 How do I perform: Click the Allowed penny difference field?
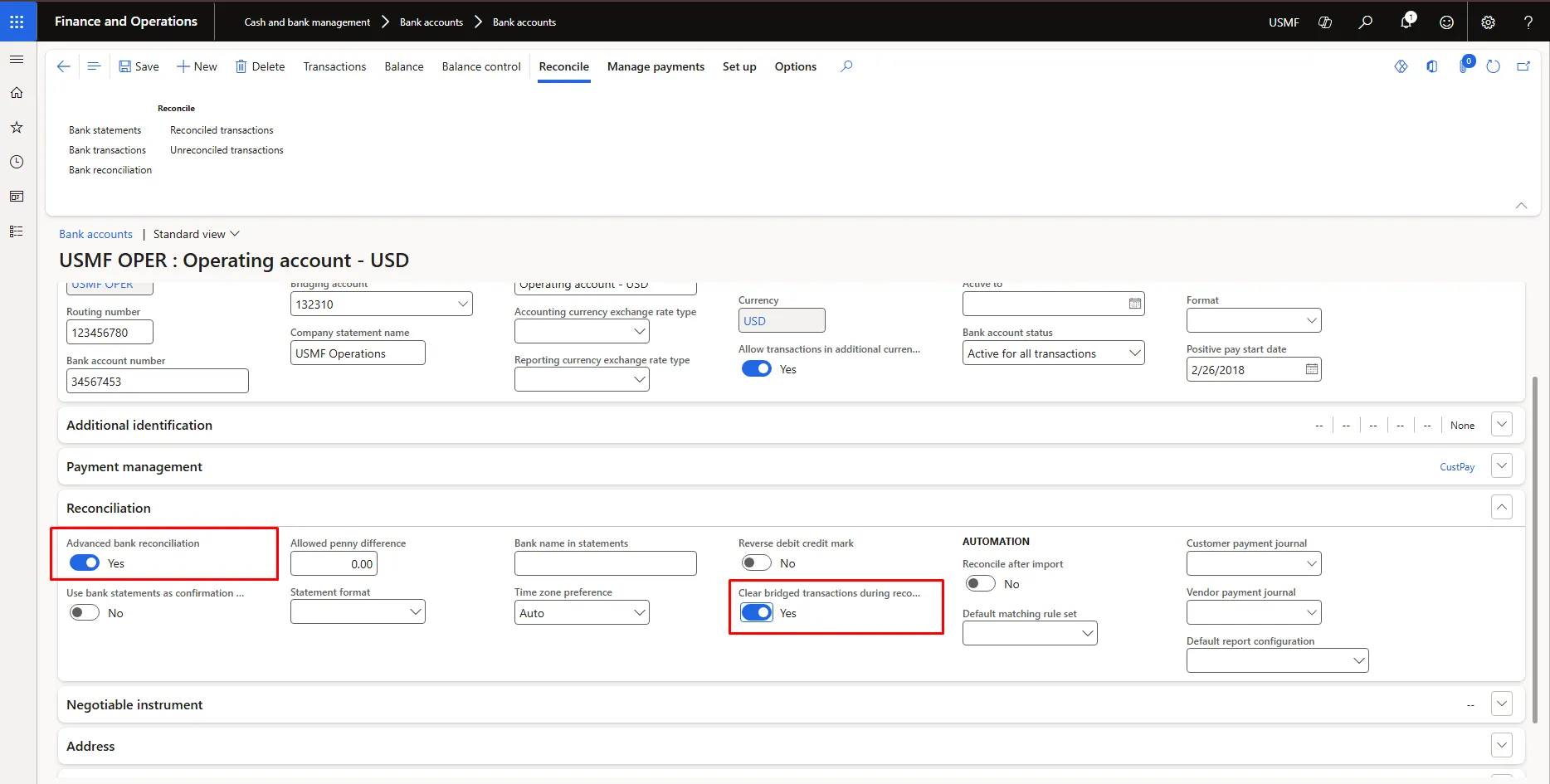tap(334, 564)
